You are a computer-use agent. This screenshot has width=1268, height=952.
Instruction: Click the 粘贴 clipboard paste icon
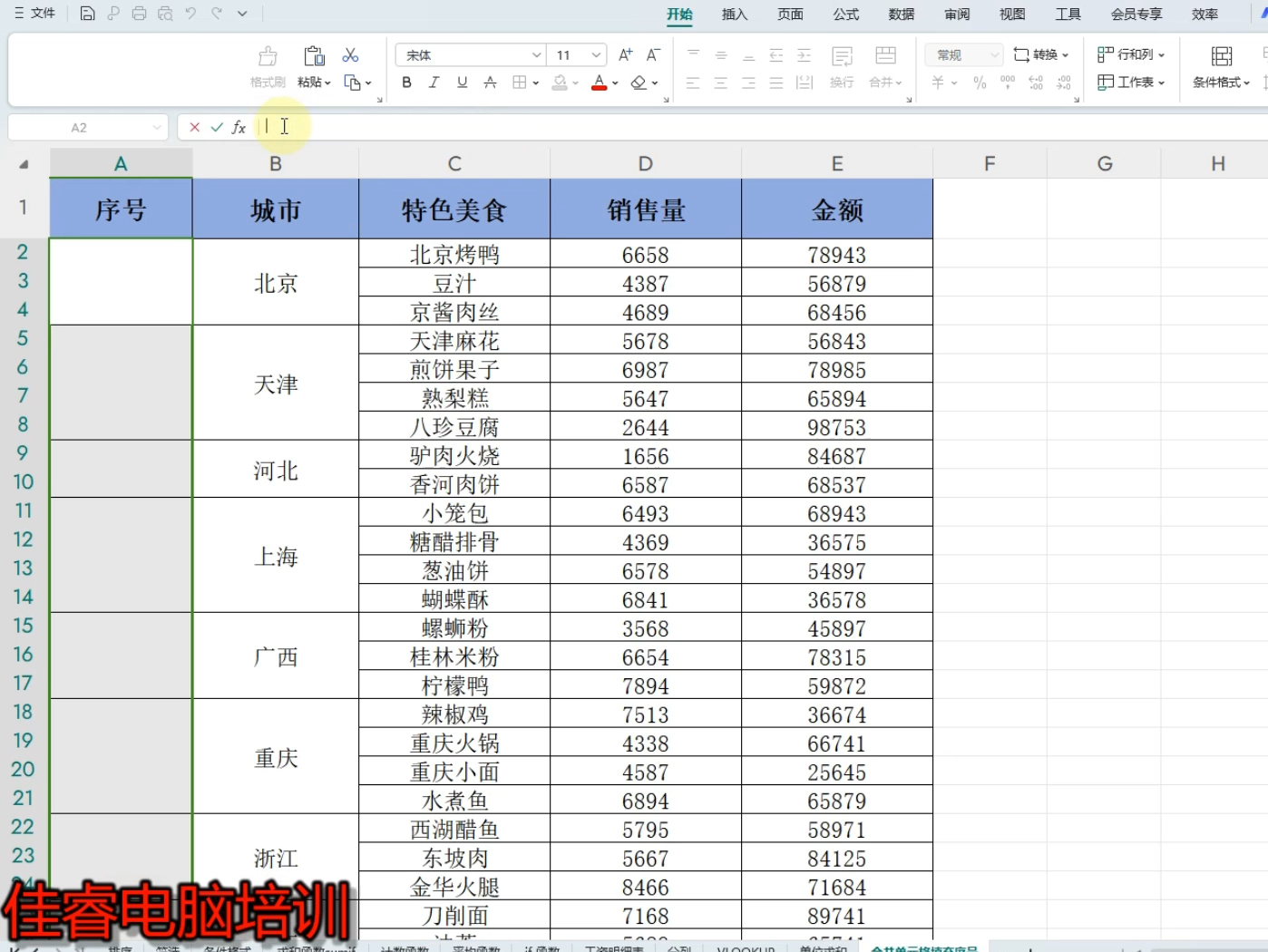click(x=314, y=56)
